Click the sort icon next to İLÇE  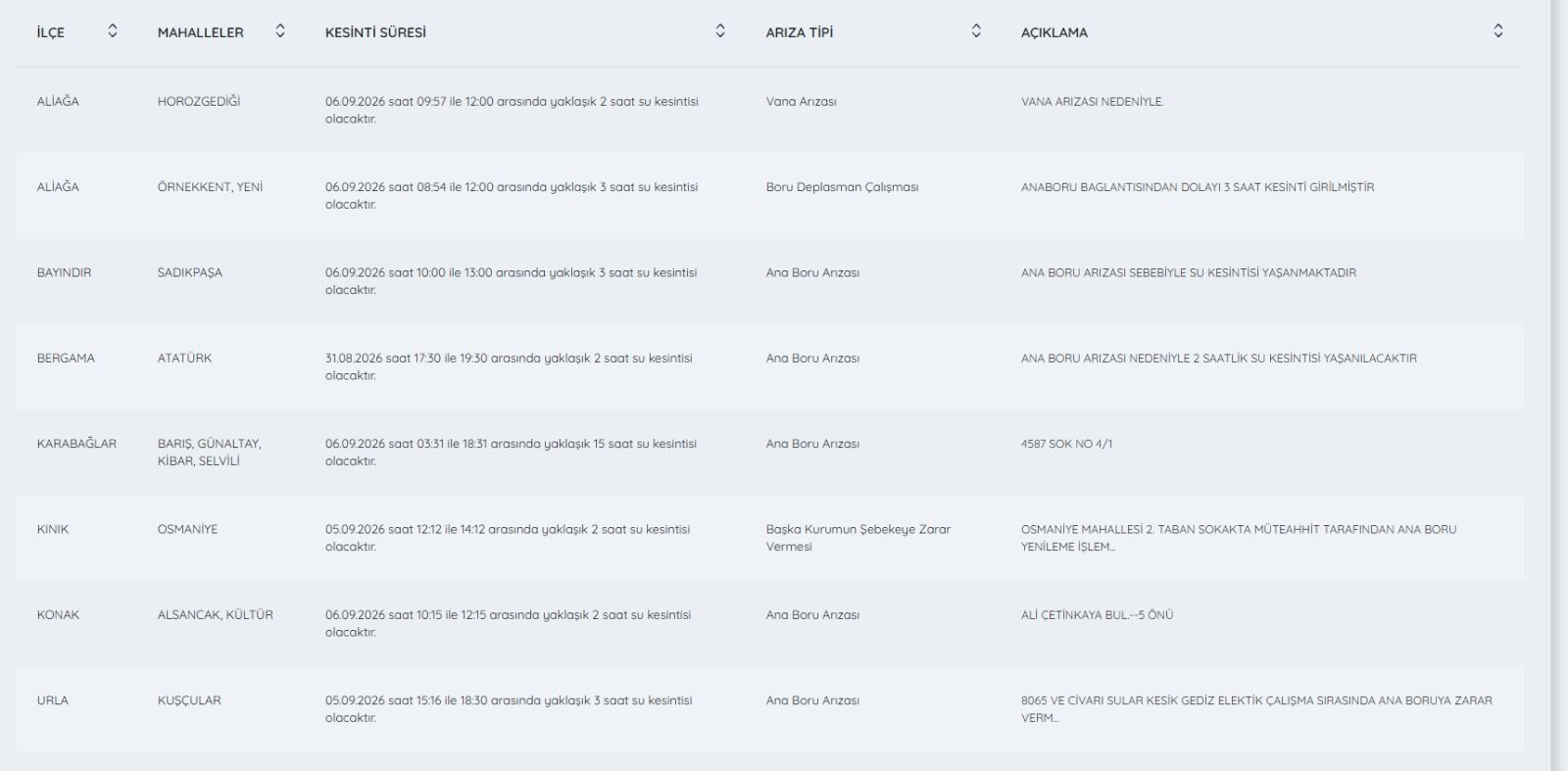point(113,31)
